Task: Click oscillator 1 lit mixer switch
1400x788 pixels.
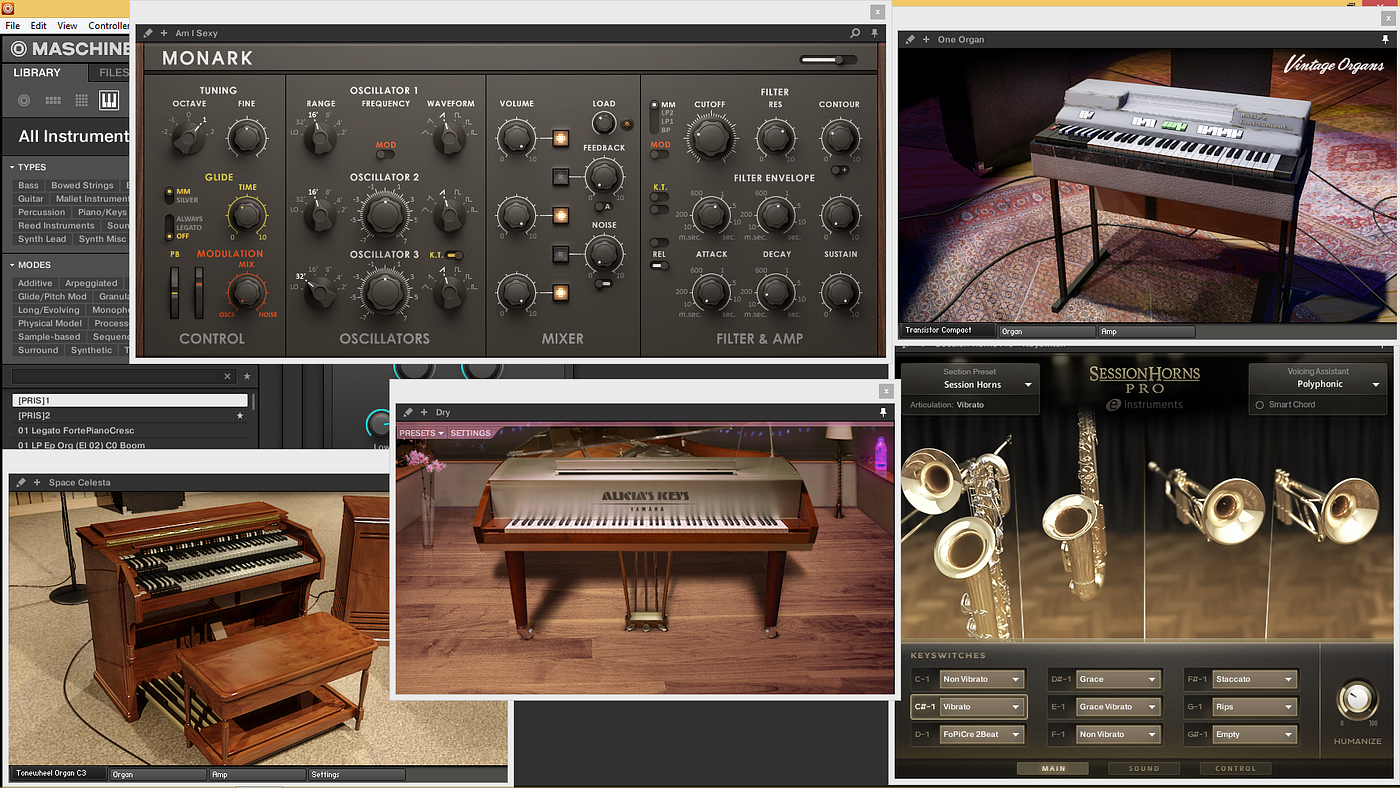Action: 560,138
